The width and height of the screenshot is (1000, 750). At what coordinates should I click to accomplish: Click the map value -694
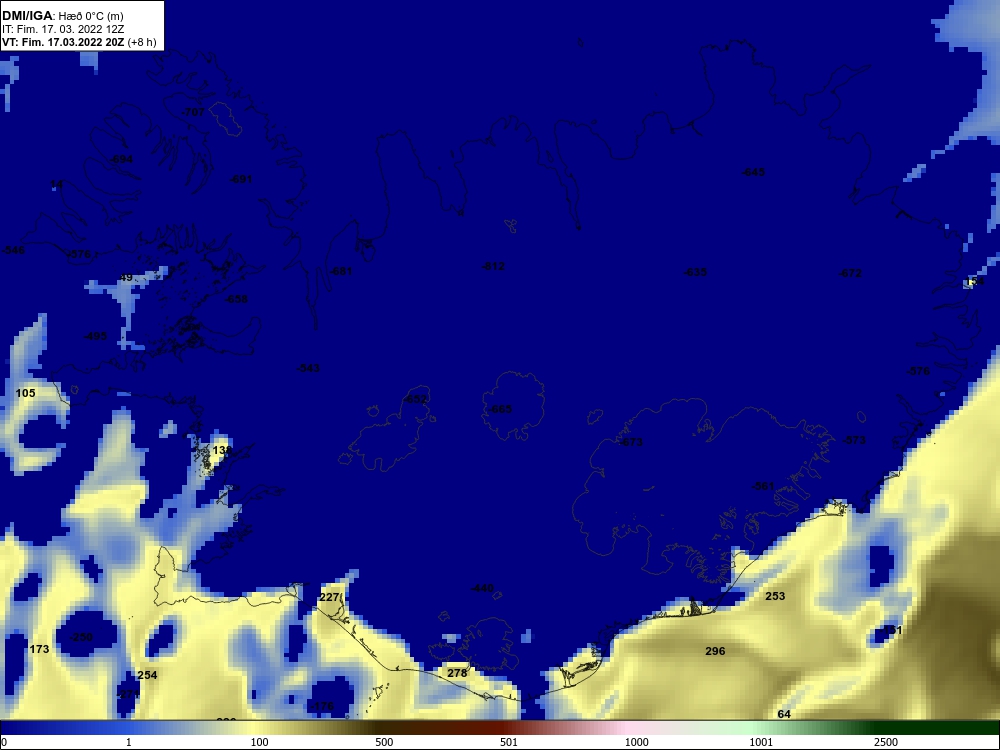tap(121, 159)
